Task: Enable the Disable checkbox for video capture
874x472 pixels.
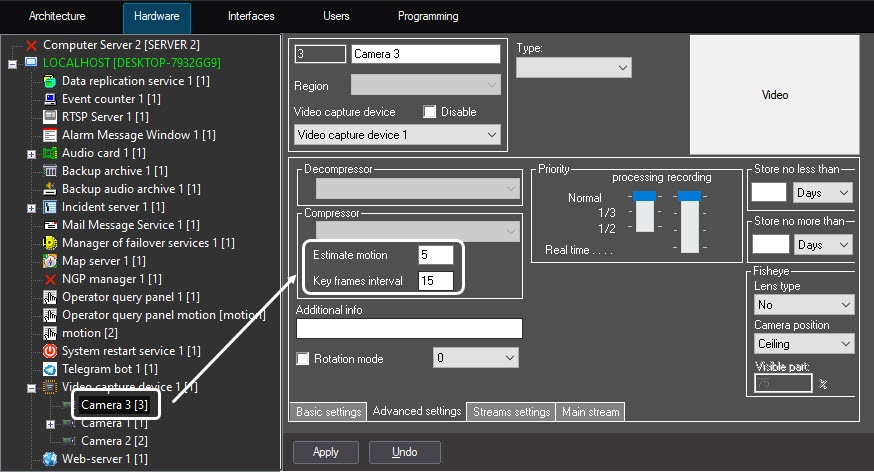Action: 430,112
